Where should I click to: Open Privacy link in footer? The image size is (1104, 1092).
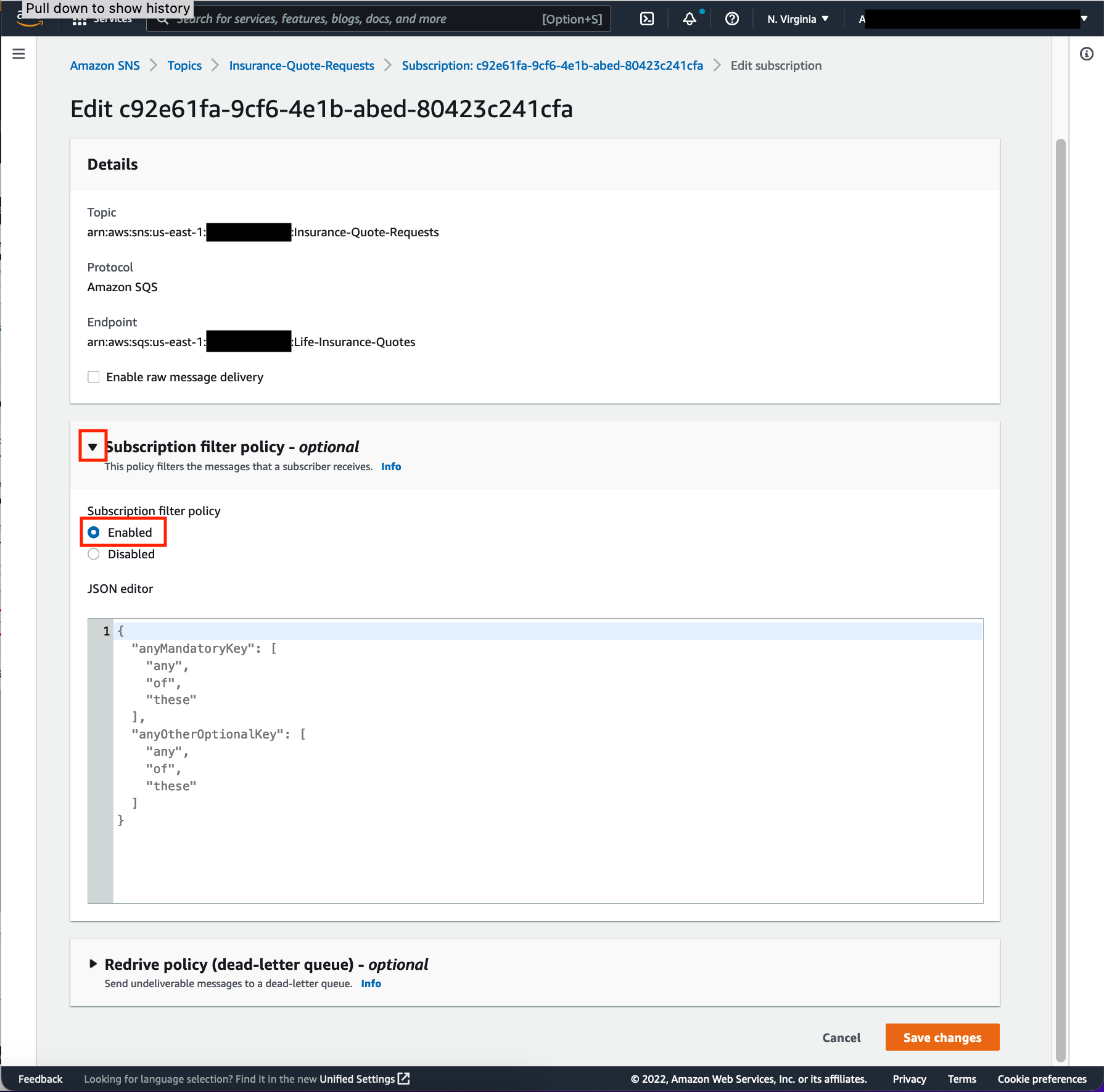pos(909,1079)
